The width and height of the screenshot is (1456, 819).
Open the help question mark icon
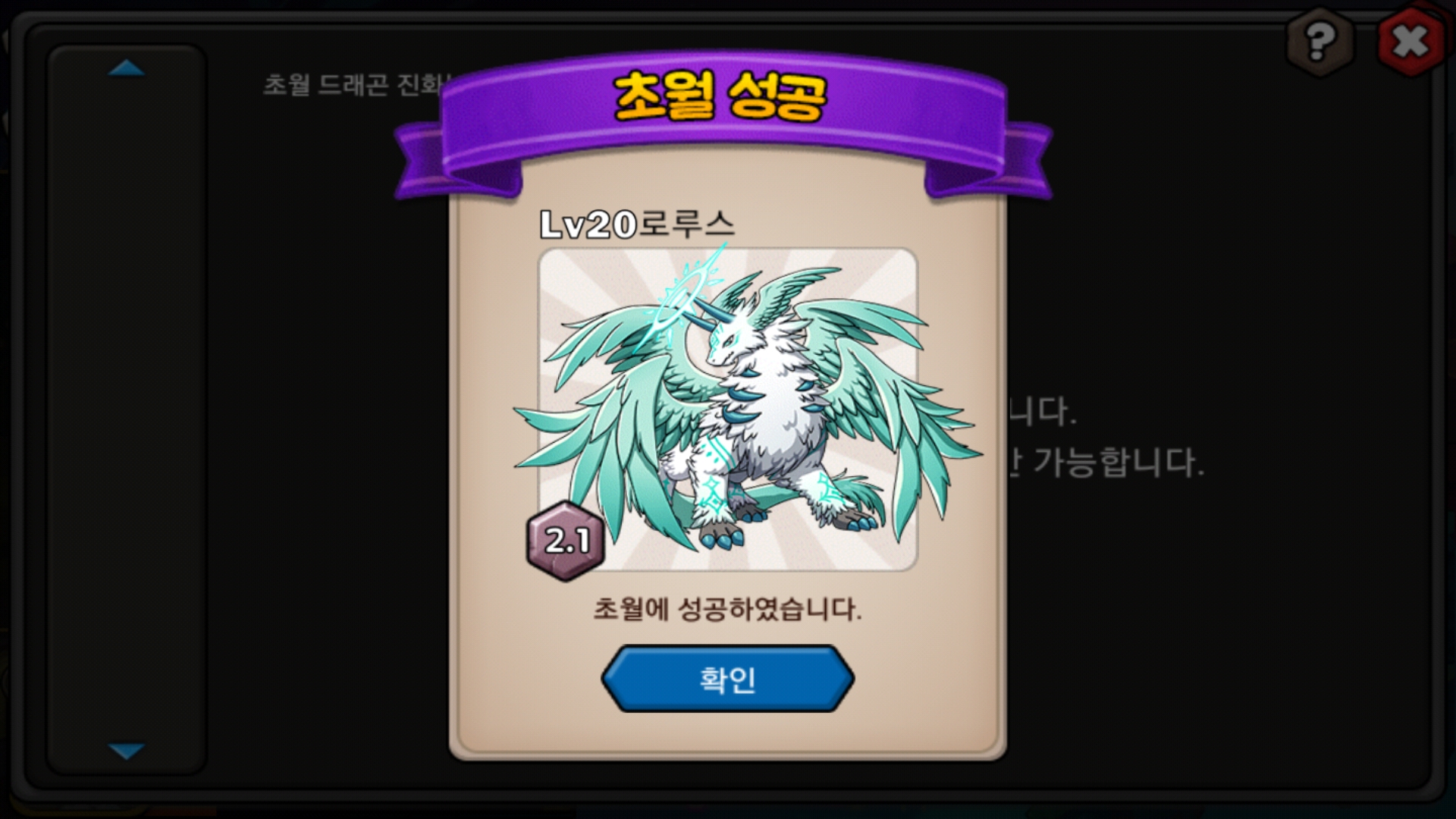click(1320, 41)
